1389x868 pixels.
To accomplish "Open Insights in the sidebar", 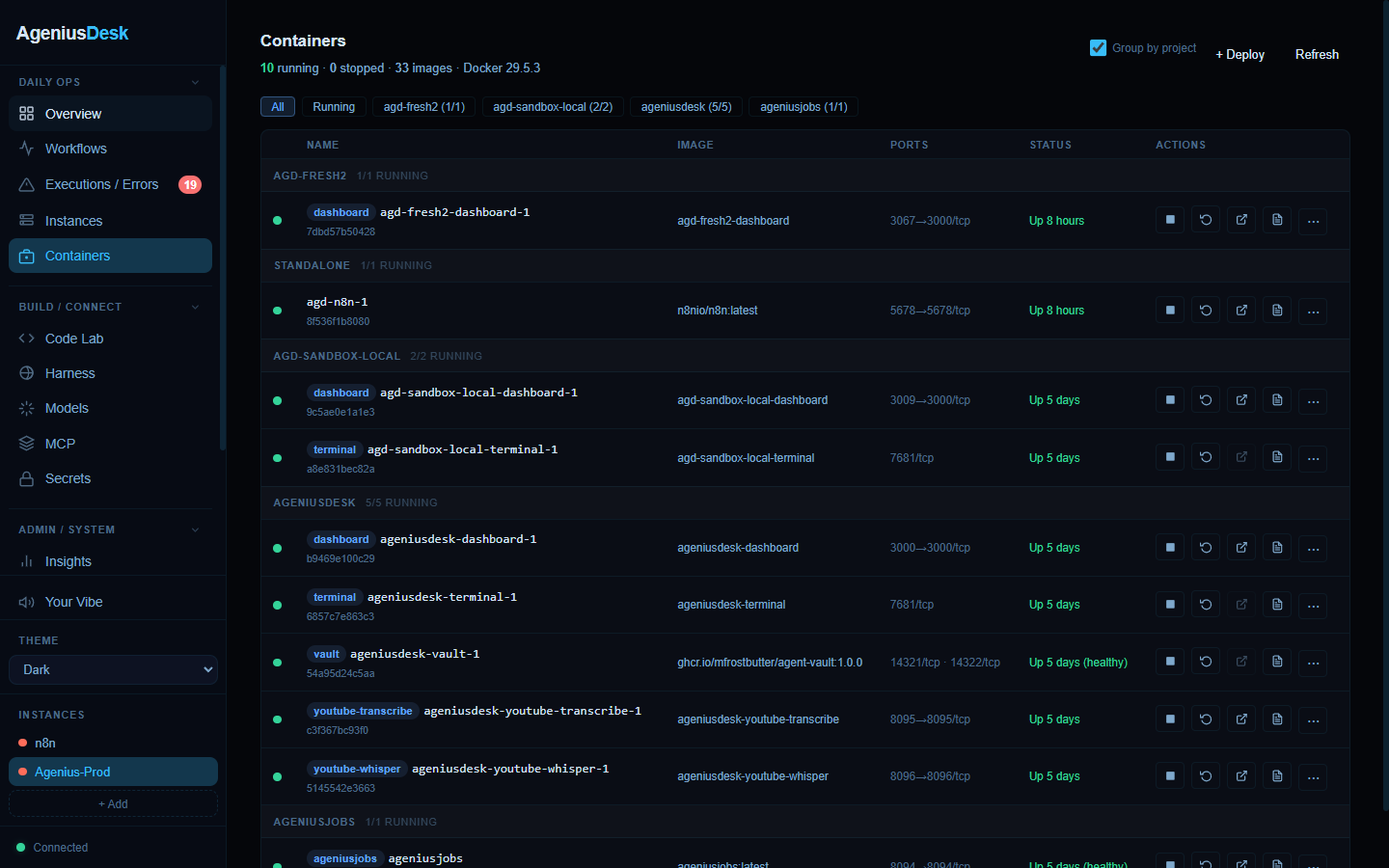I will tap(110, 561).
